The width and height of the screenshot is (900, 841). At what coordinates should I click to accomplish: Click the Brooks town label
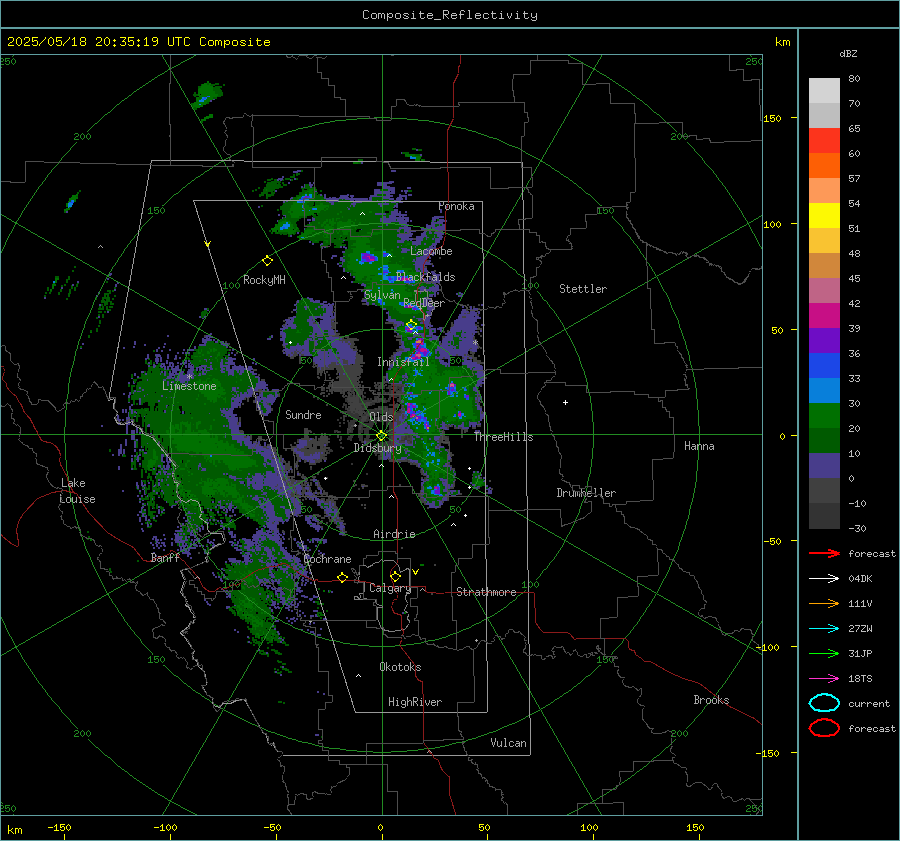click(x=711, y=700)
